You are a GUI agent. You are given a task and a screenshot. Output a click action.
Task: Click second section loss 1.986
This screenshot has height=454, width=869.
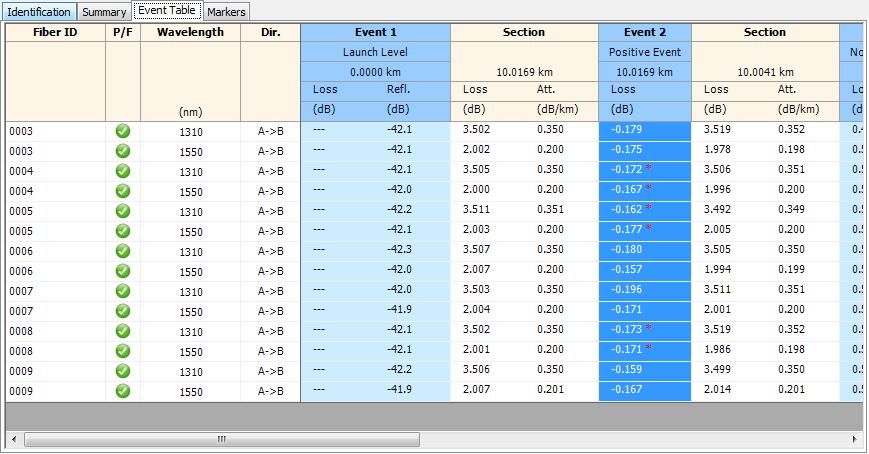717,349
